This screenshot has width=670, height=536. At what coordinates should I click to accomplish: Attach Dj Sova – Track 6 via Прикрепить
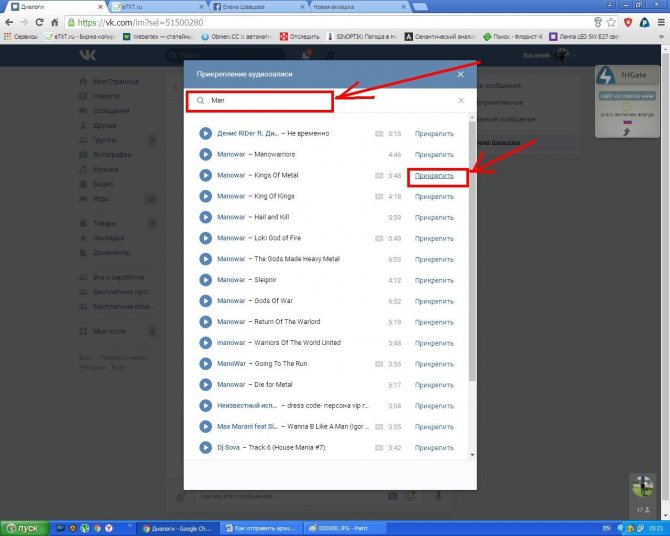point(434,448)
